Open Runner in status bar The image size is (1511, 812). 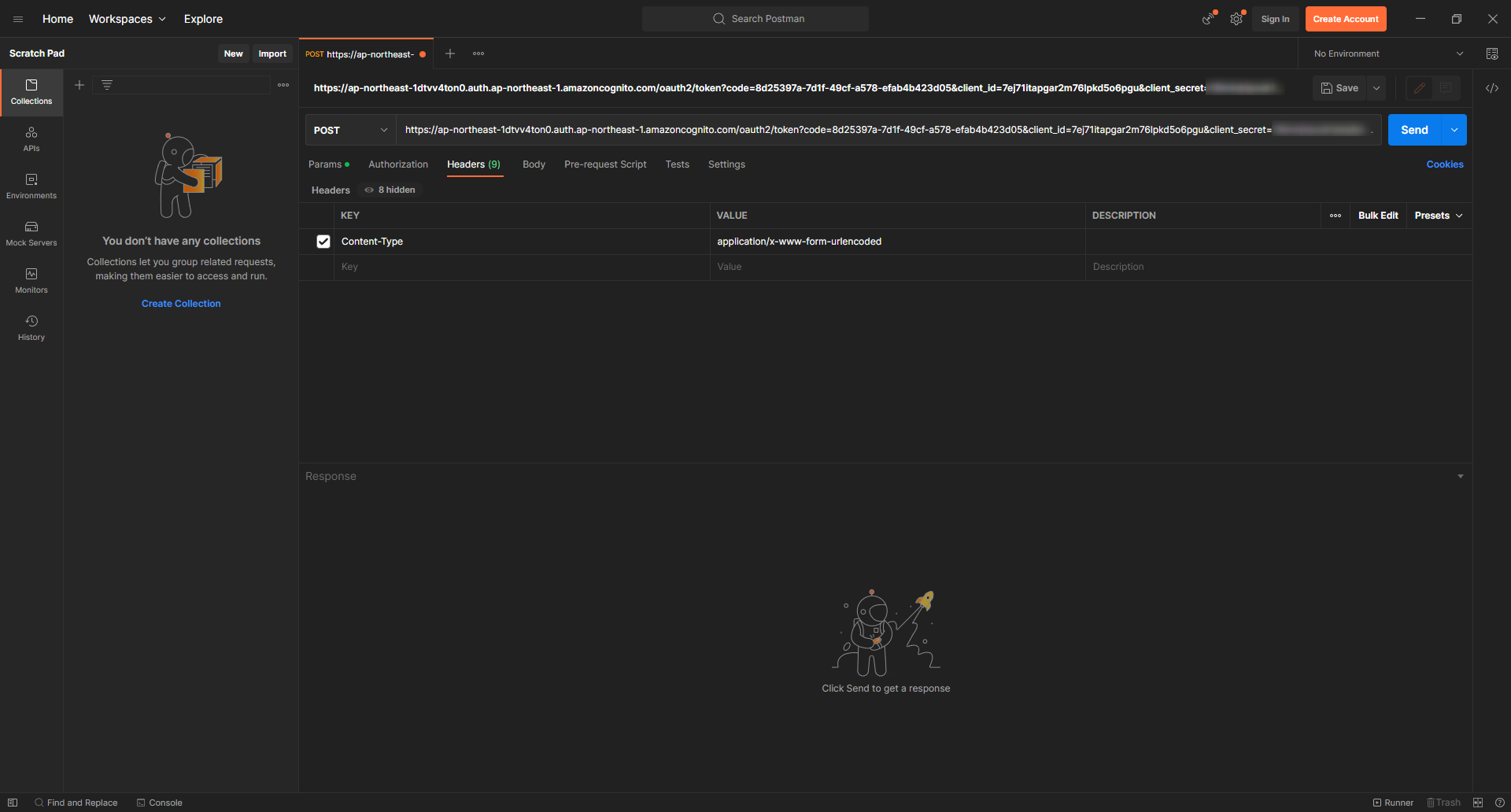pyautogui.click(x=1394, y=803)
